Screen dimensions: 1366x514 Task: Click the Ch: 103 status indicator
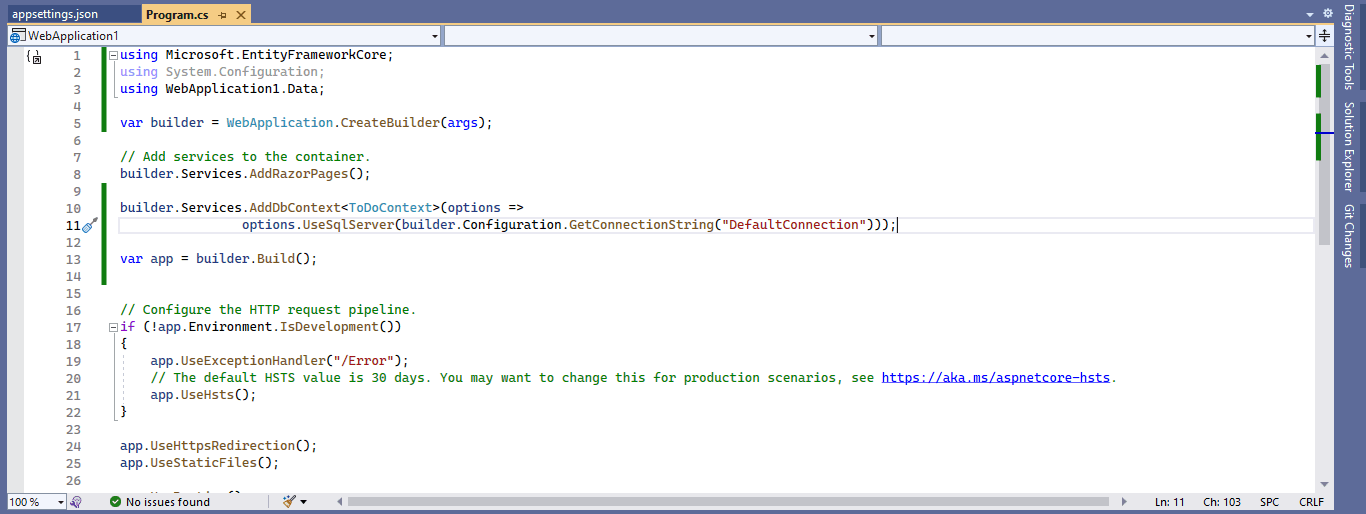pos(1223,502)
